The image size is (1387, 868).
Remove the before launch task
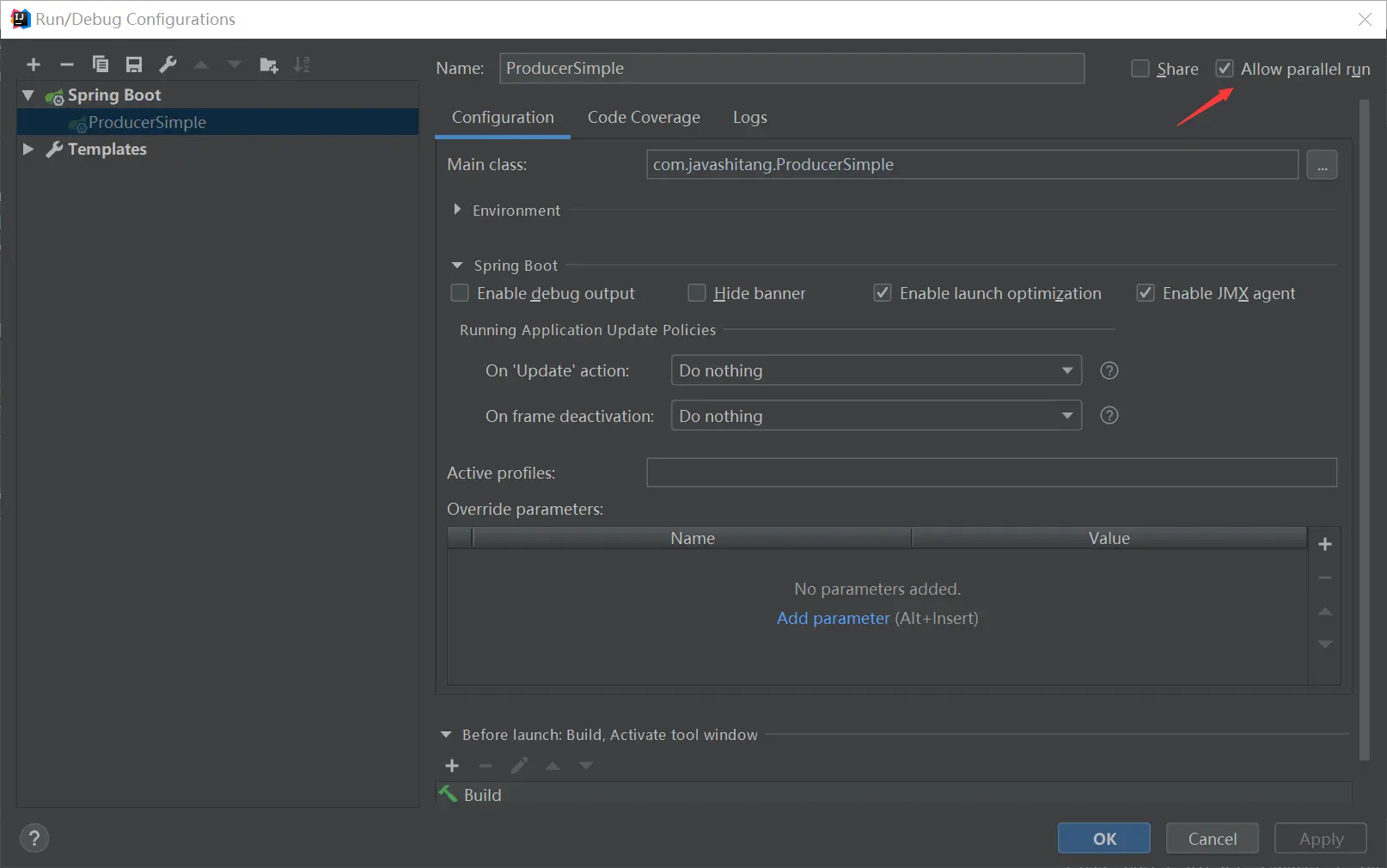tap(486, 766)
